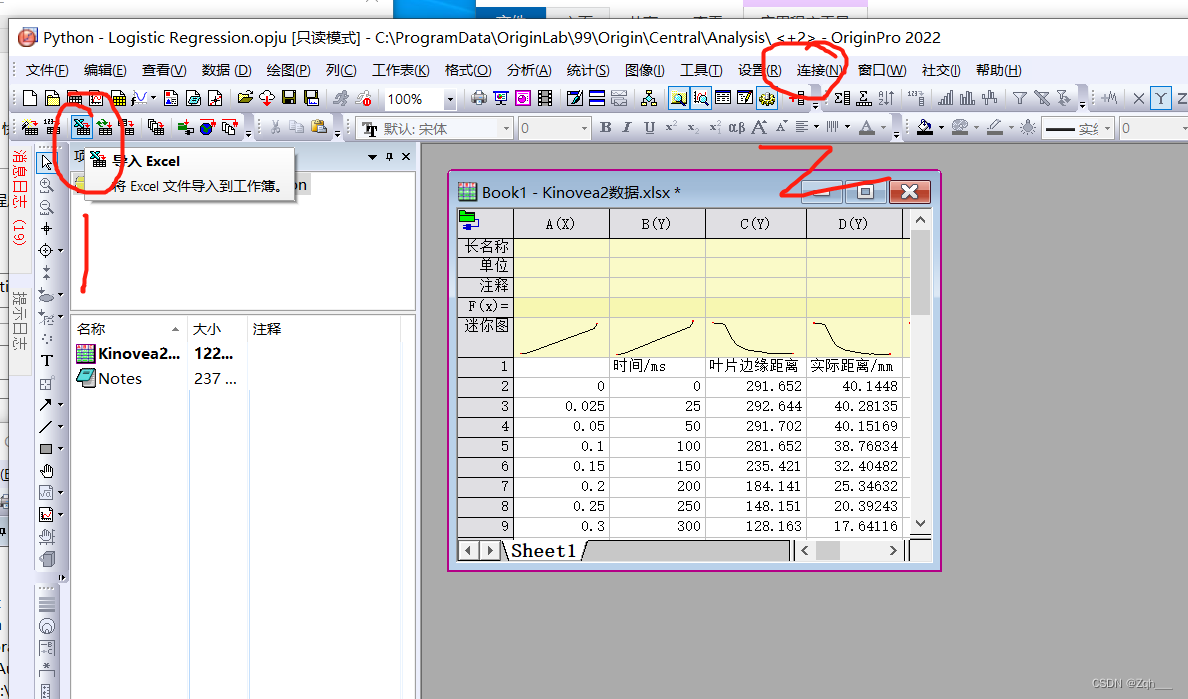Screen dimensions: 1188x699
Task: Click the open file folder icon
Action: (x=245, y=98)
